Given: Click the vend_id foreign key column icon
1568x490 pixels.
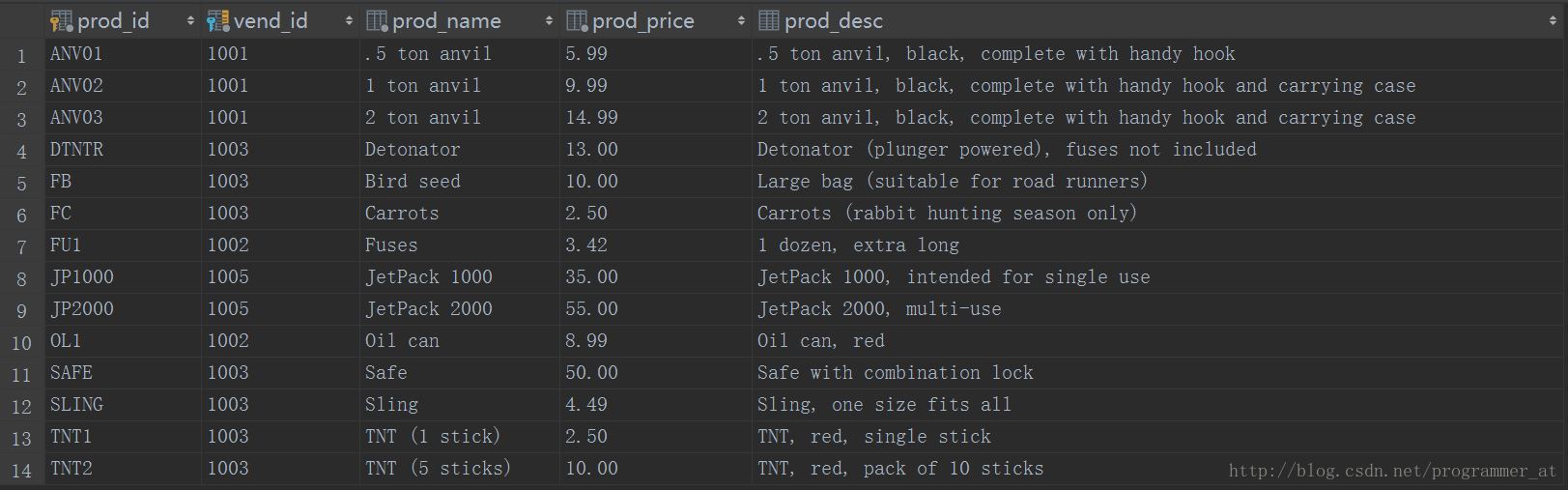Looking at the screenshot, I should 218,20.
